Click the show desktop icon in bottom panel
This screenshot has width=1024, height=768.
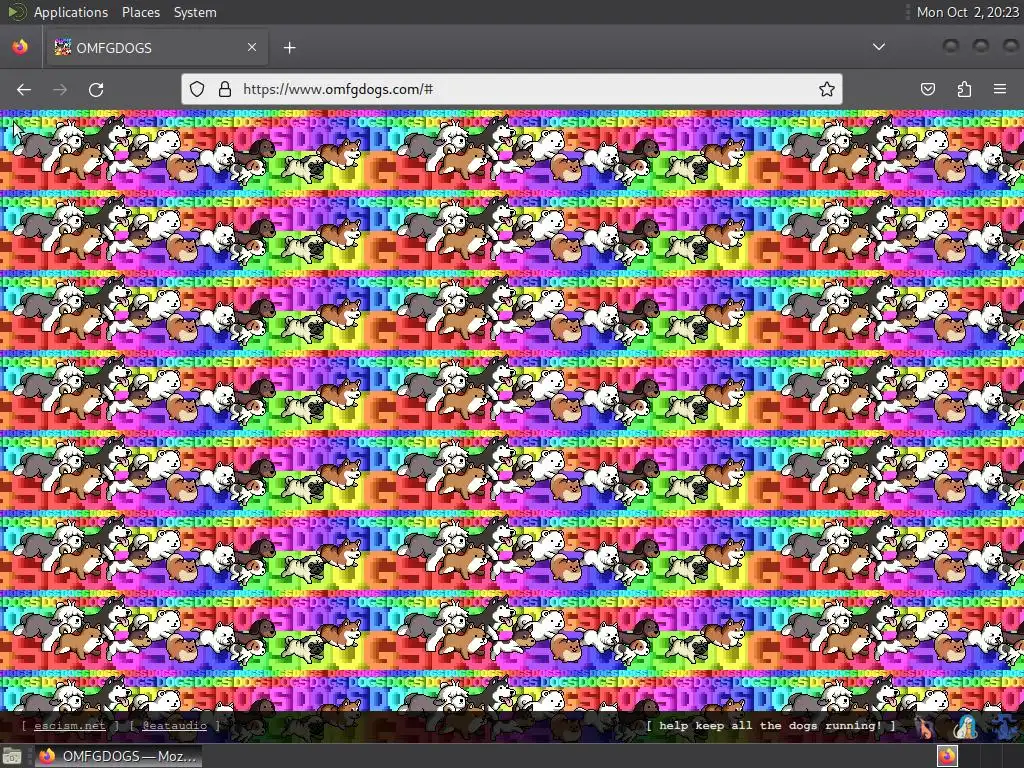(x=12, y=756)
